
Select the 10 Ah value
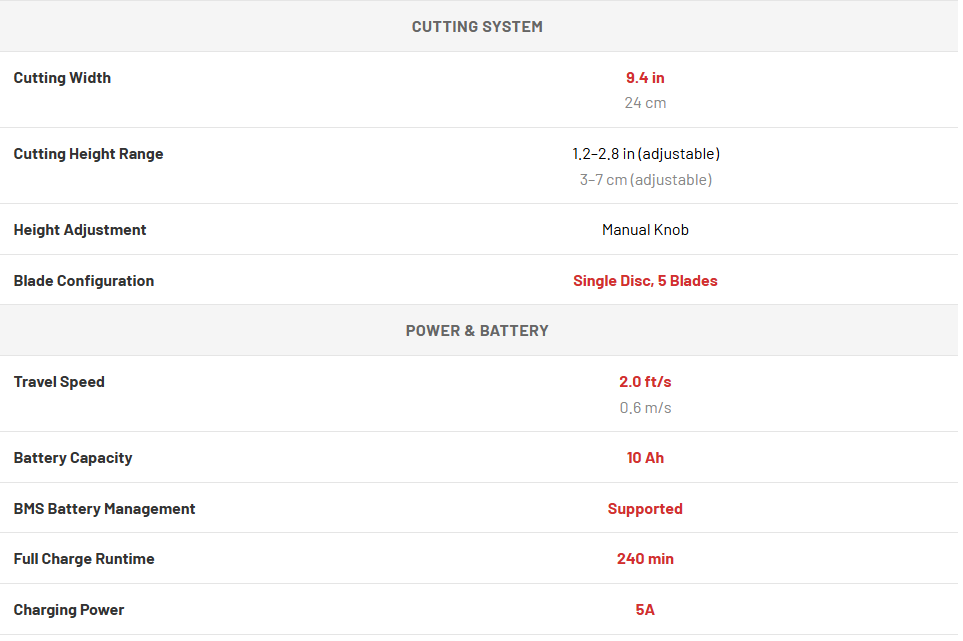pos(645,458)
